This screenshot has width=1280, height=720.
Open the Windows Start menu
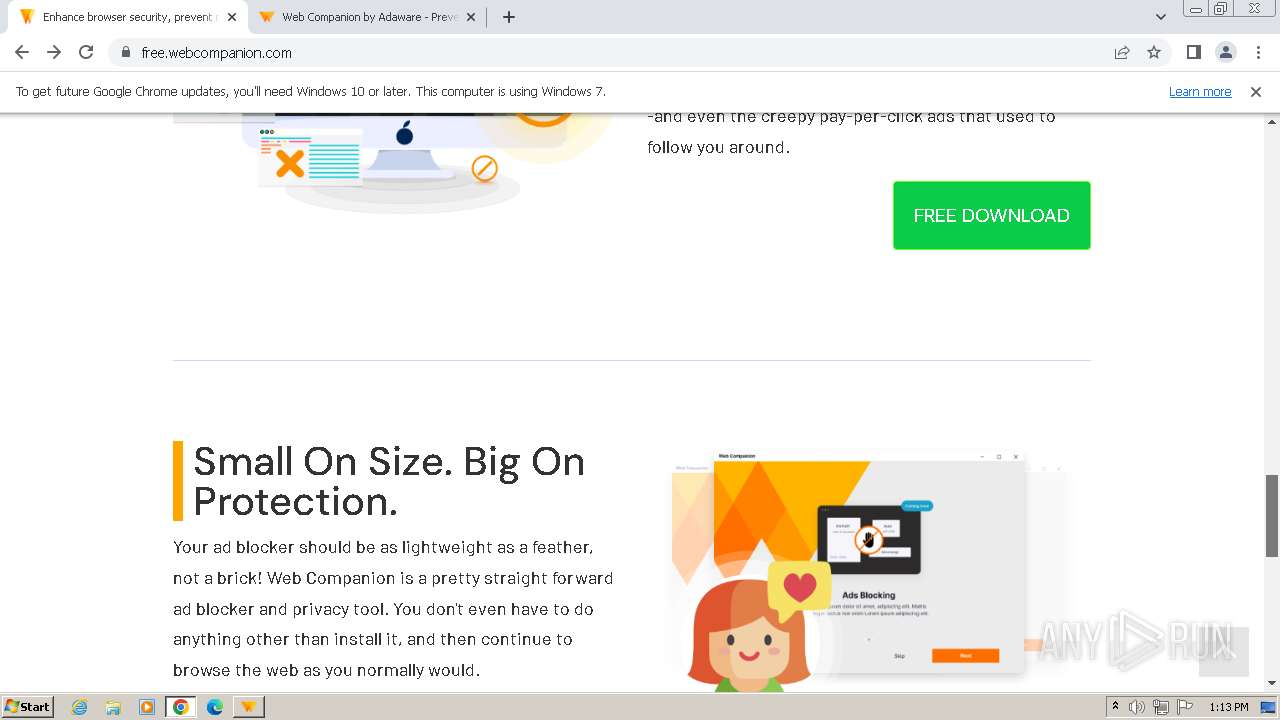click(27, 706)
